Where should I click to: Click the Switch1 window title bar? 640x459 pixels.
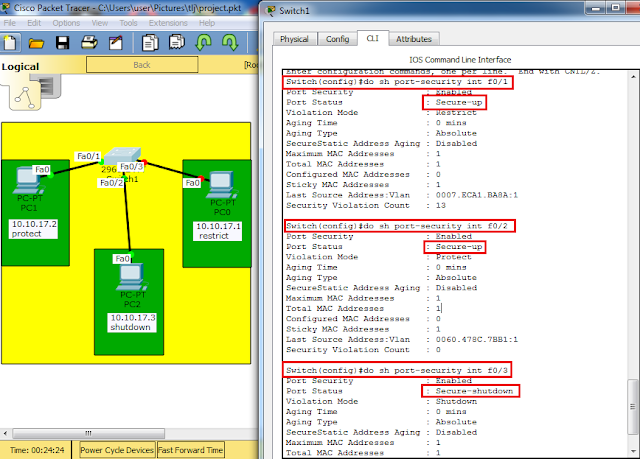[424, 11]
